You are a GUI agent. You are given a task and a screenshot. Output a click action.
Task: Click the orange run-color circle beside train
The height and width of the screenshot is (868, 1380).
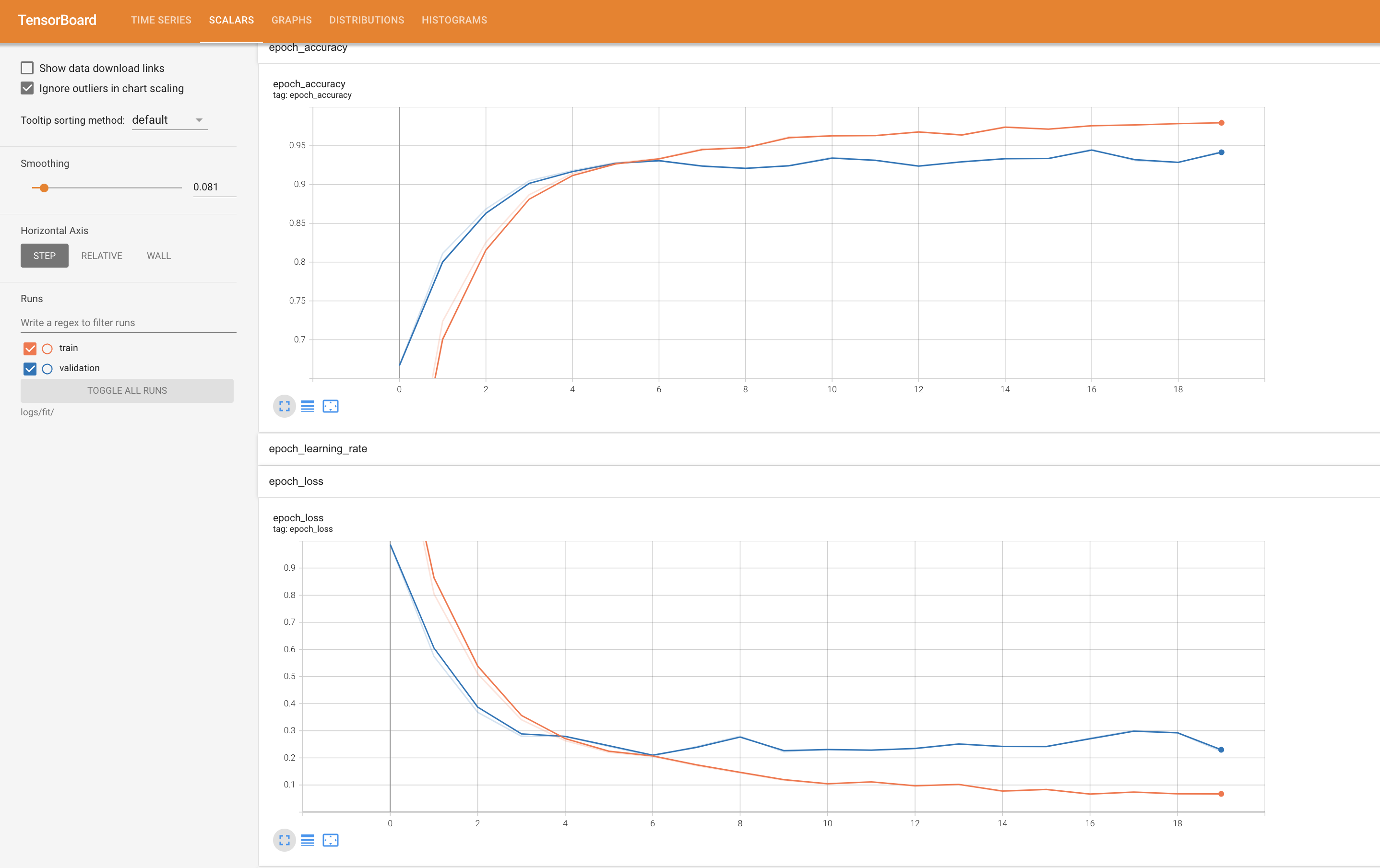[47, 348]
